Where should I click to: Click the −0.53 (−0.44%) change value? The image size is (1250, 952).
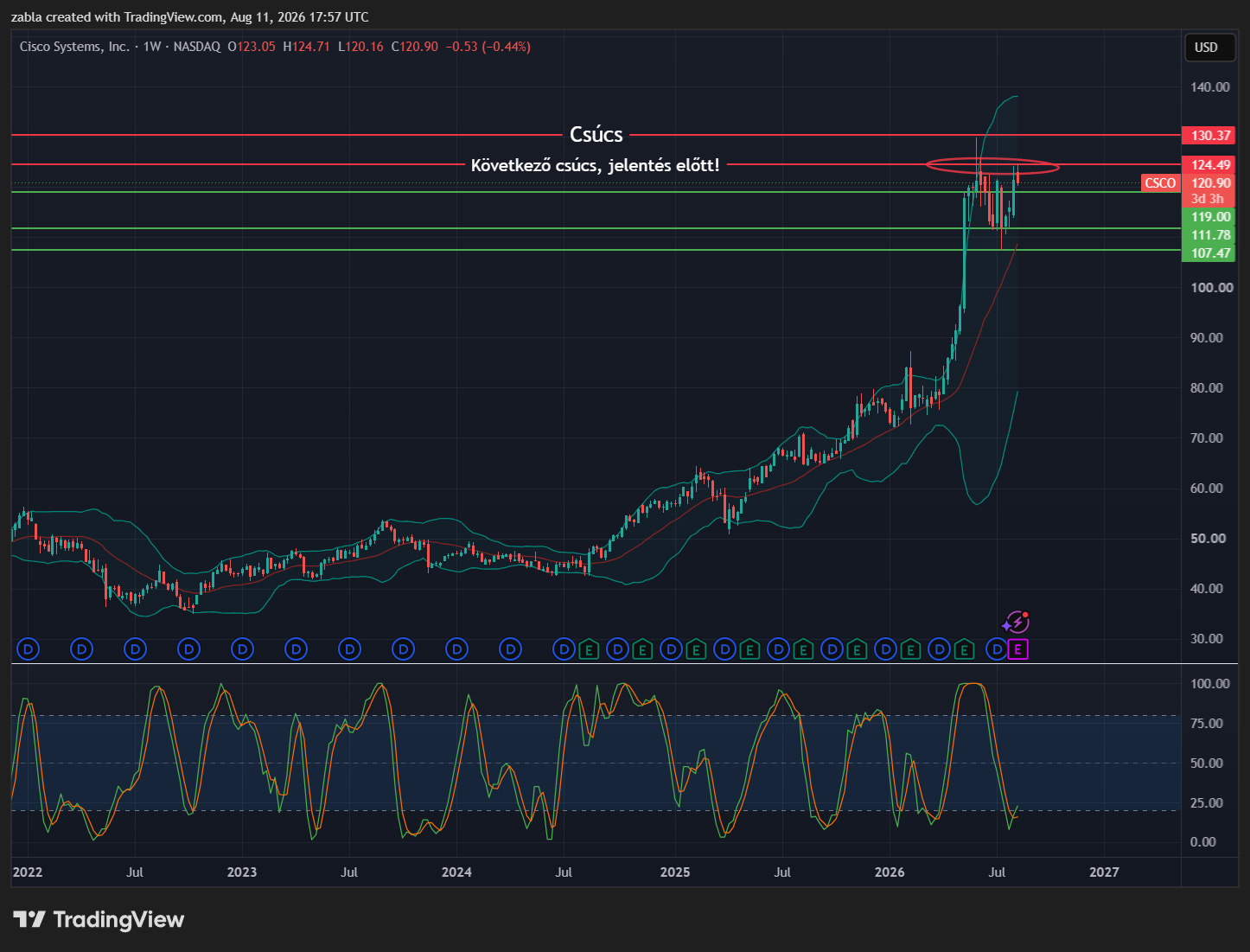click(488, 47)
